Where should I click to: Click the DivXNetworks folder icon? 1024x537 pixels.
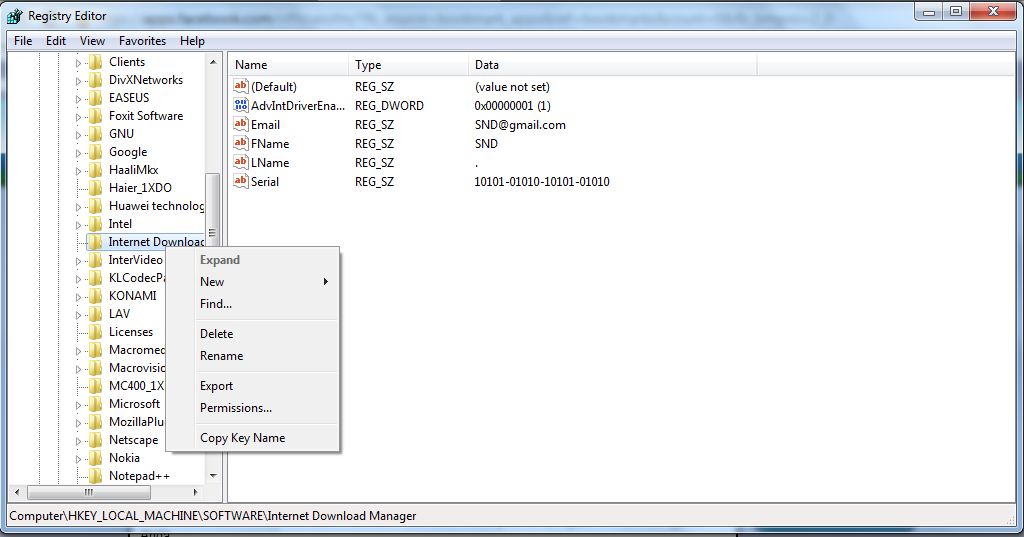click(x=95, y=80)
